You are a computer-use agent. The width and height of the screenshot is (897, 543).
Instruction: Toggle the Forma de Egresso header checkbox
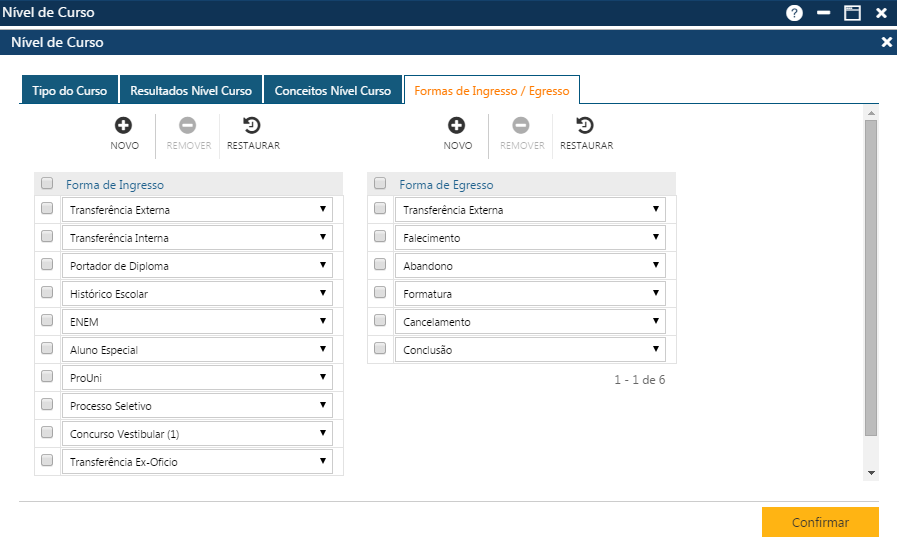(x=380, y=184)
